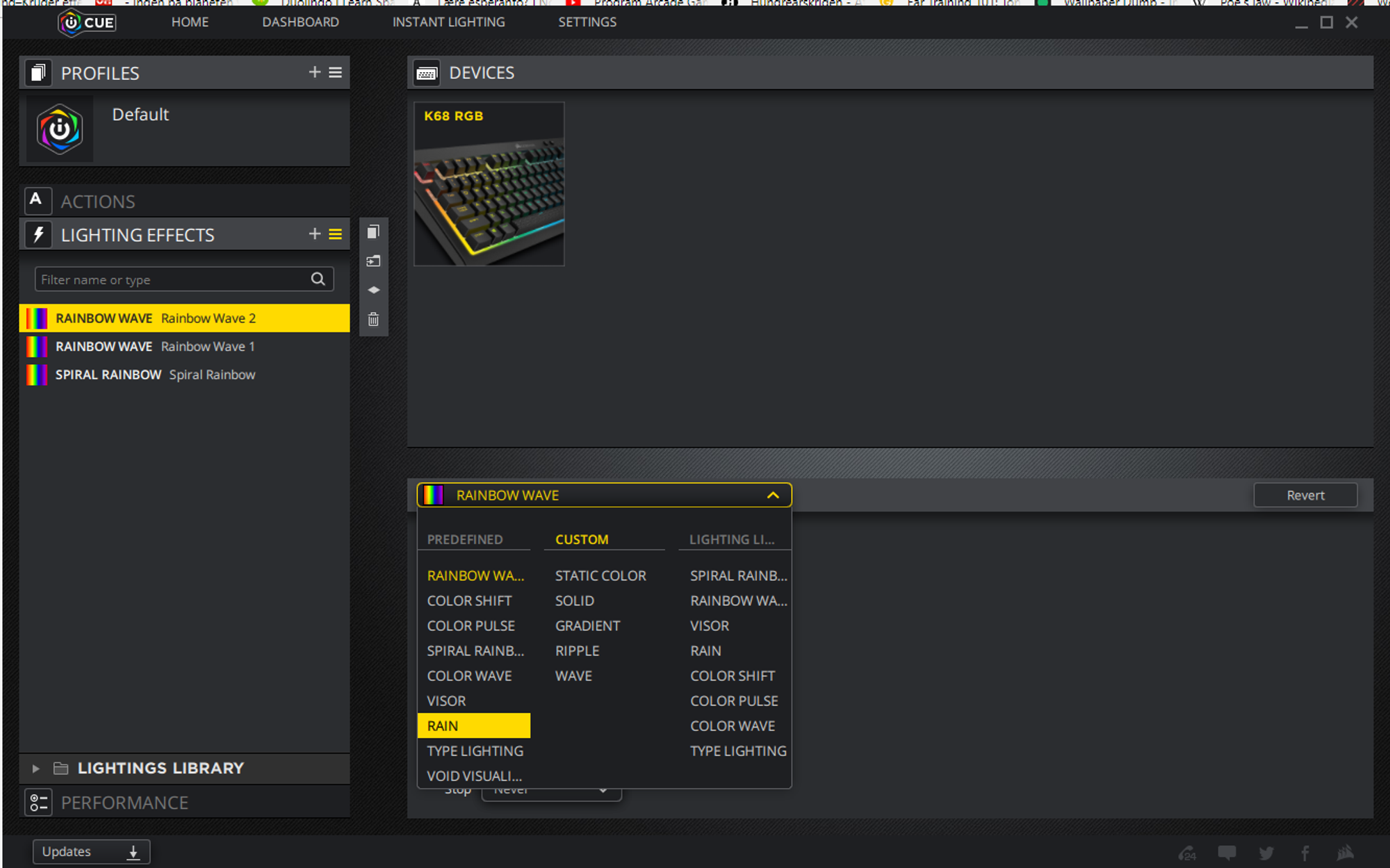Choose COLOR SHIFT in Predefined column
1390x868 pixels.
(x=469, y=600)
